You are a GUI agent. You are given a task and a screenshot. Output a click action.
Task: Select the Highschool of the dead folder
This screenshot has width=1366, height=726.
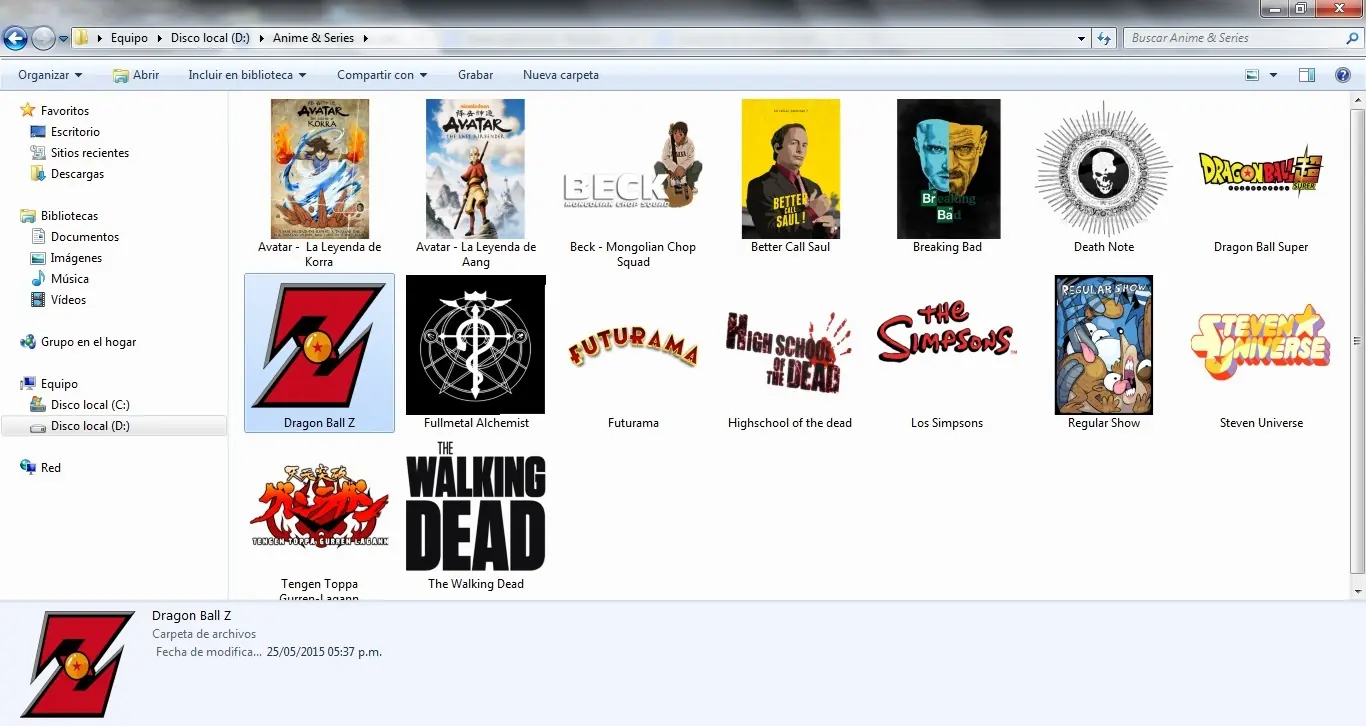pos(790,352)
